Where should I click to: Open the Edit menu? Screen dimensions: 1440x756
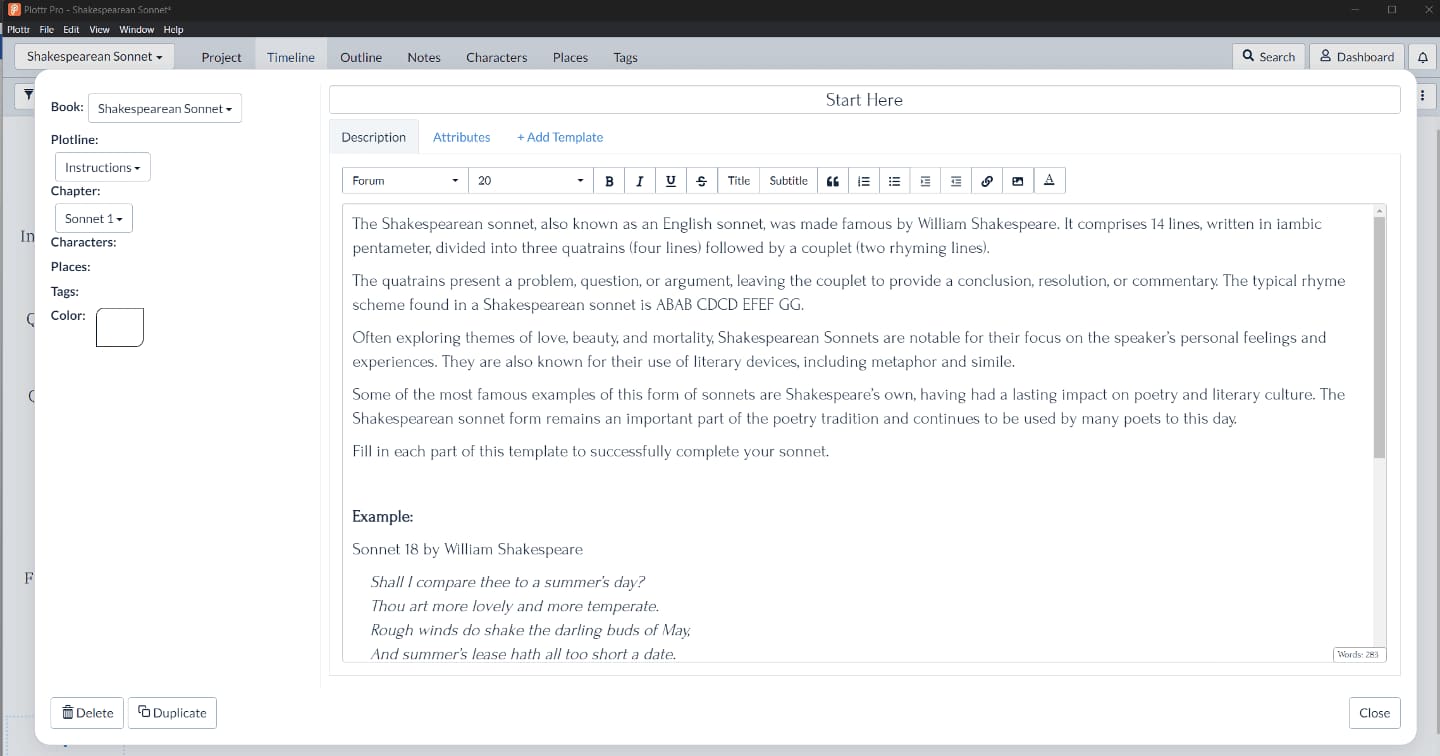pyautogui.click(x=71, y=29)
